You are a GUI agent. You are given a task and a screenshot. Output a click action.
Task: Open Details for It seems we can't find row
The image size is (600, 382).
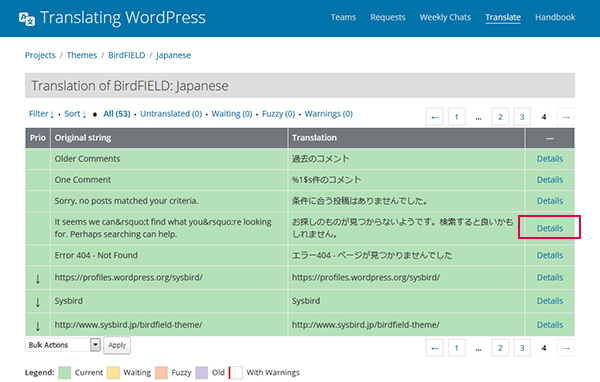[550, 229]
